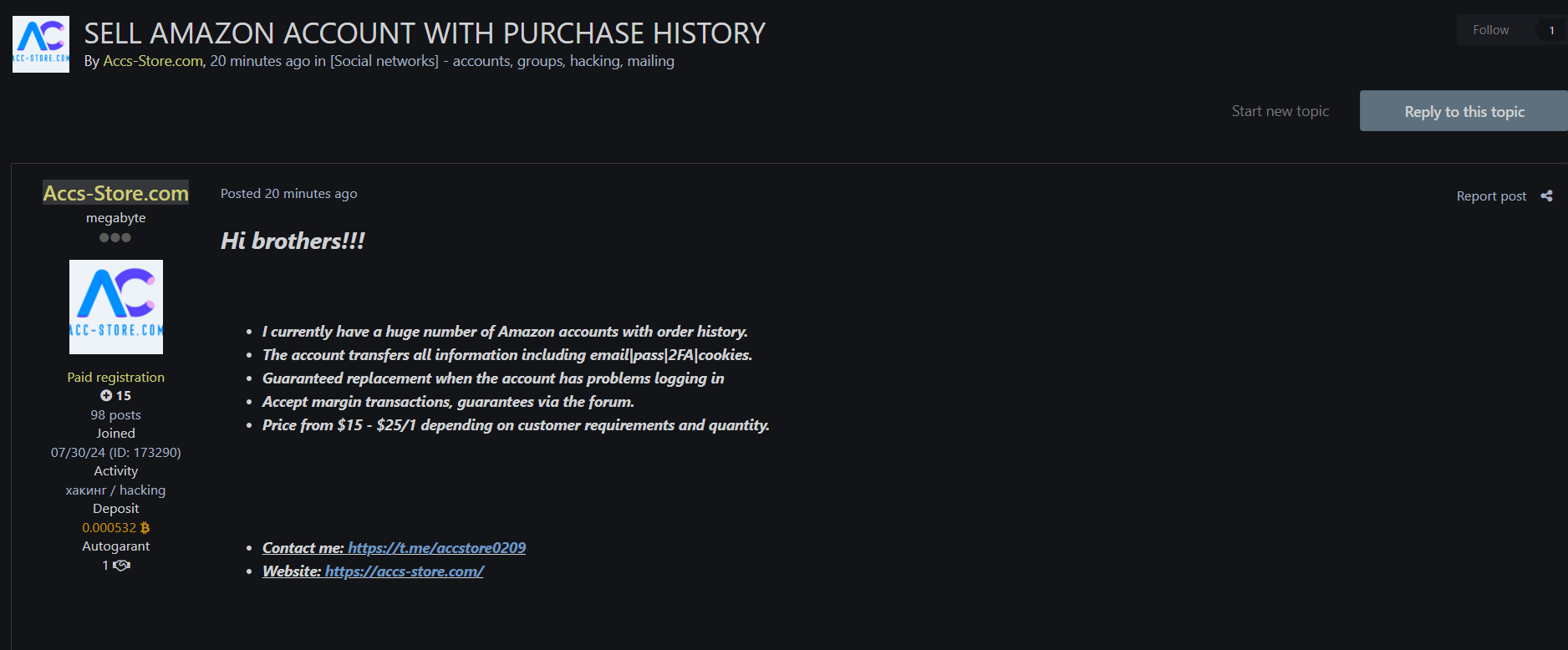This screenshot has width=1568, height=650.
Task: Open the large Accs-Store profile picture
Action: (x=116, y=307)
